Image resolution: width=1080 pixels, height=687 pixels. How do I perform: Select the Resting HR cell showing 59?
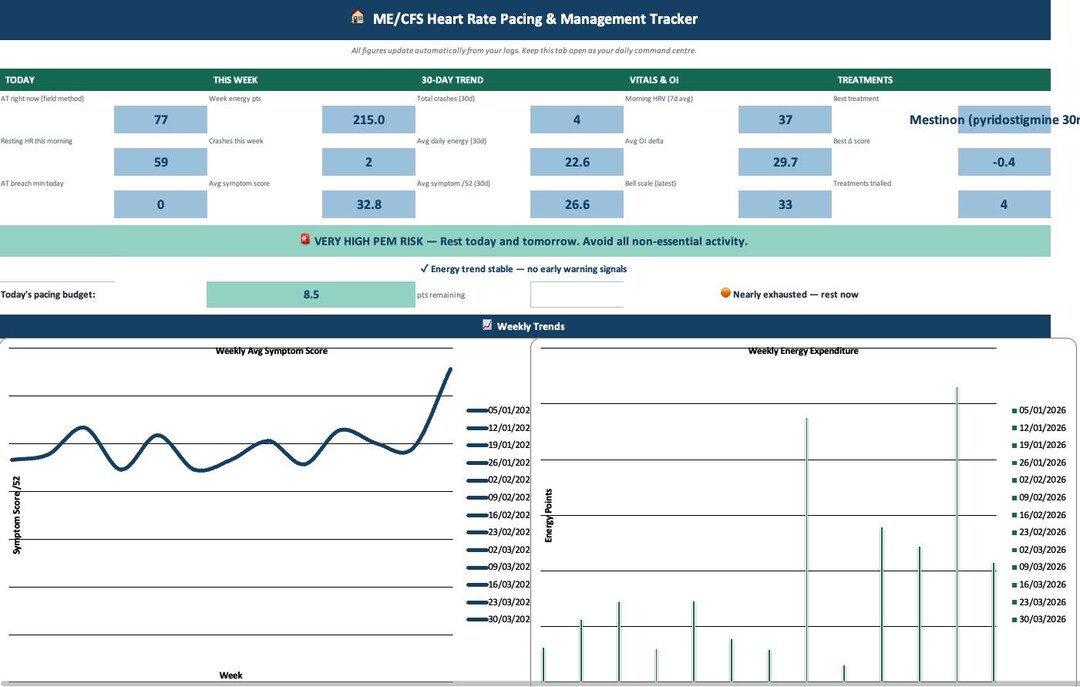coord(160,162)
